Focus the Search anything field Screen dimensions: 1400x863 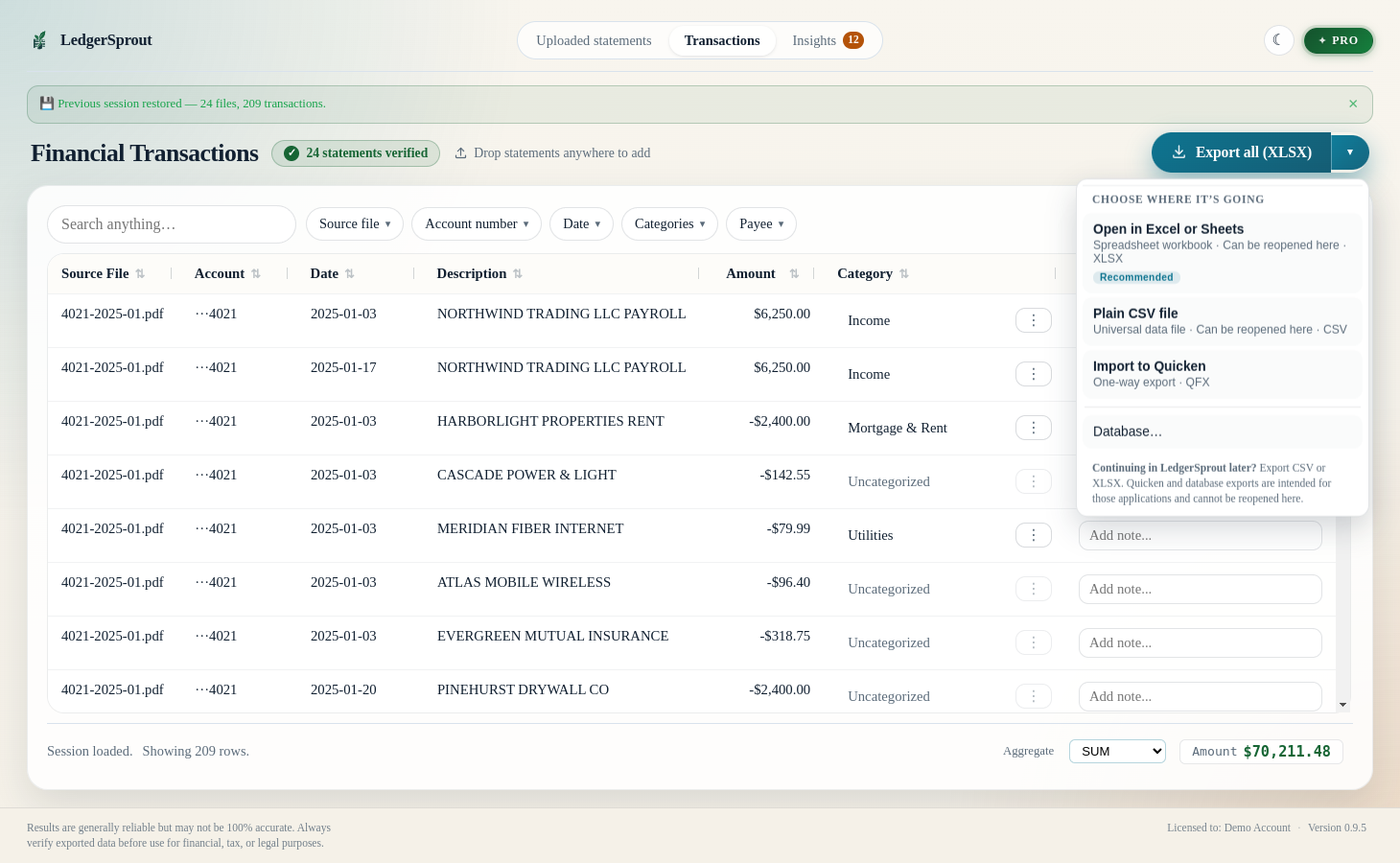point(172,224)
